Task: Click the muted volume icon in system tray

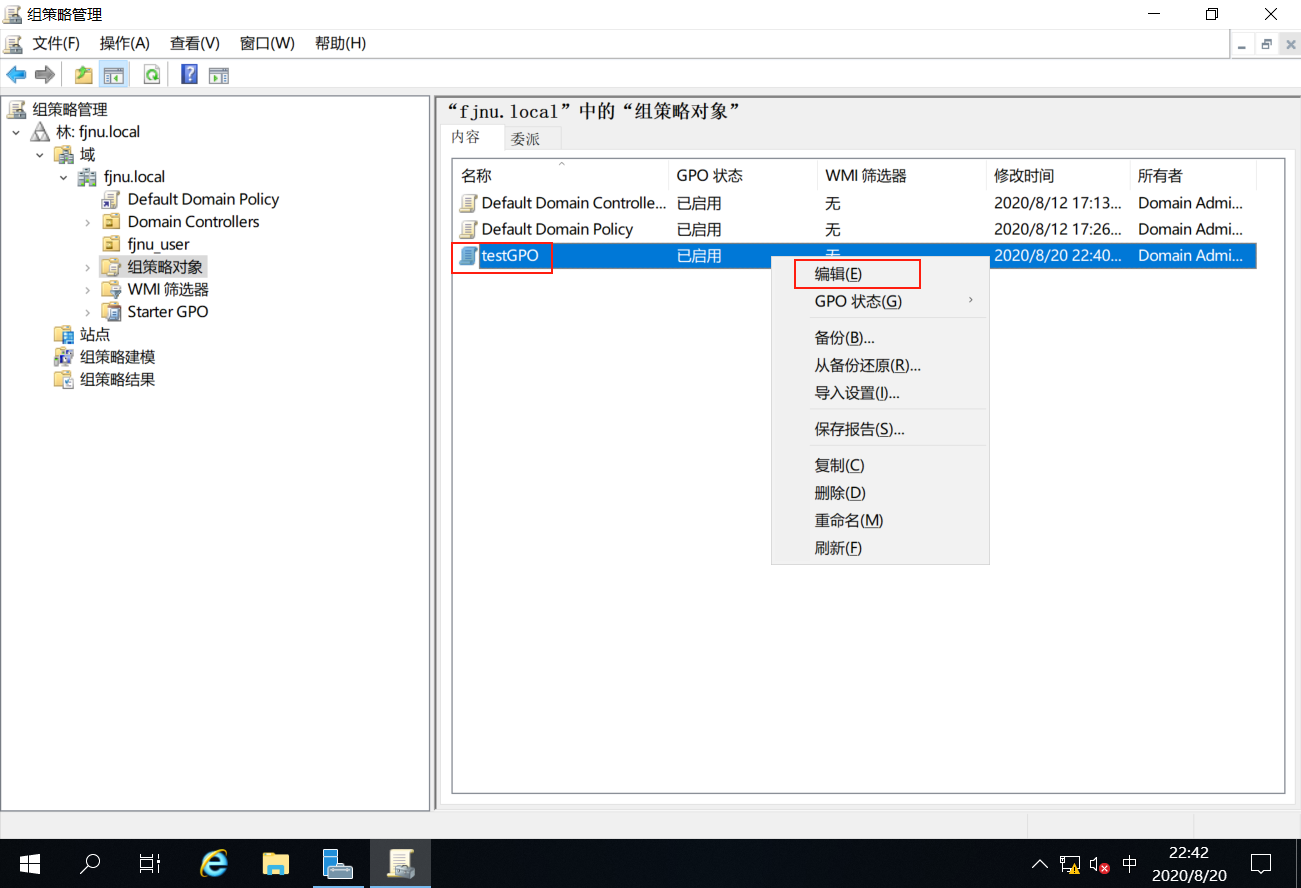Action: pos(1099,864)
